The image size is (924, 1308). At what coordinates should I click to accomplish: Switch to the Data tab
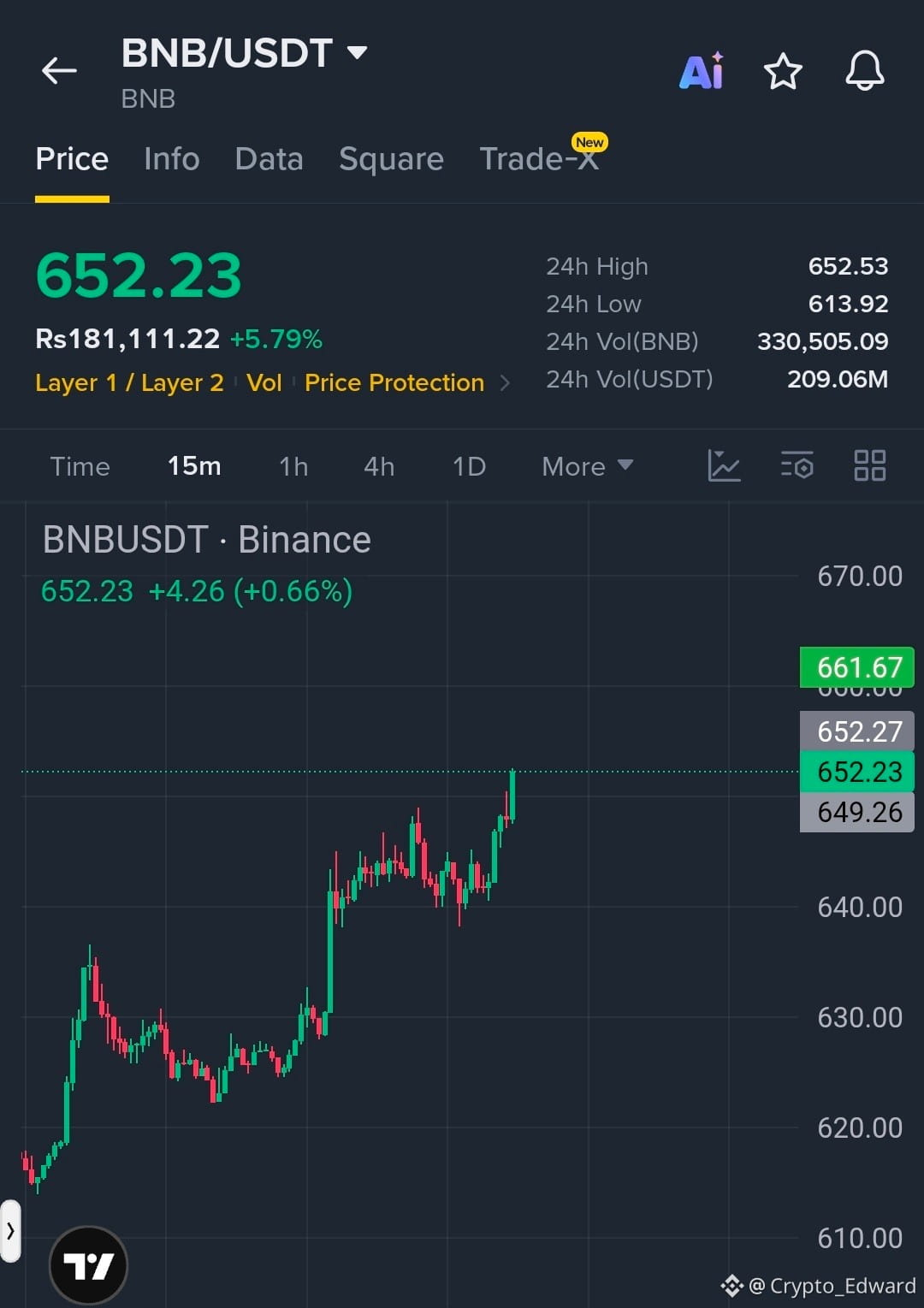(x=269, y=159)
